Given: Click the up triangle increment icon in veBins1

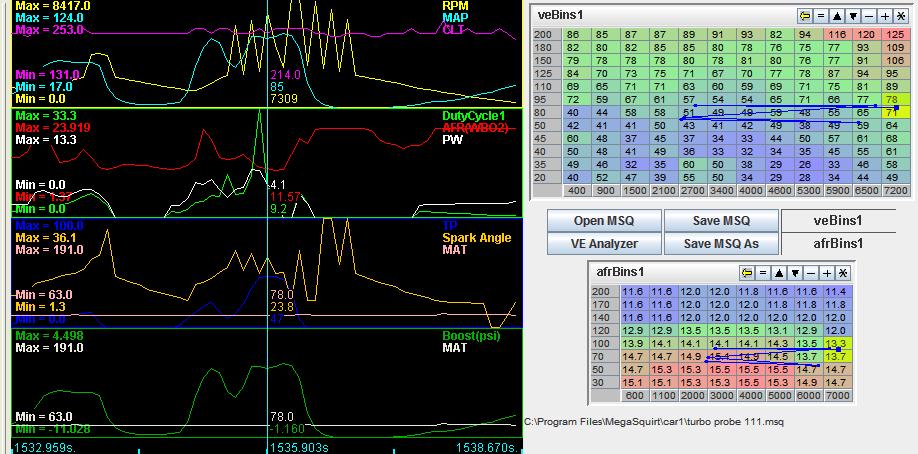Looking at the screenshot, I should click(837, 16).
